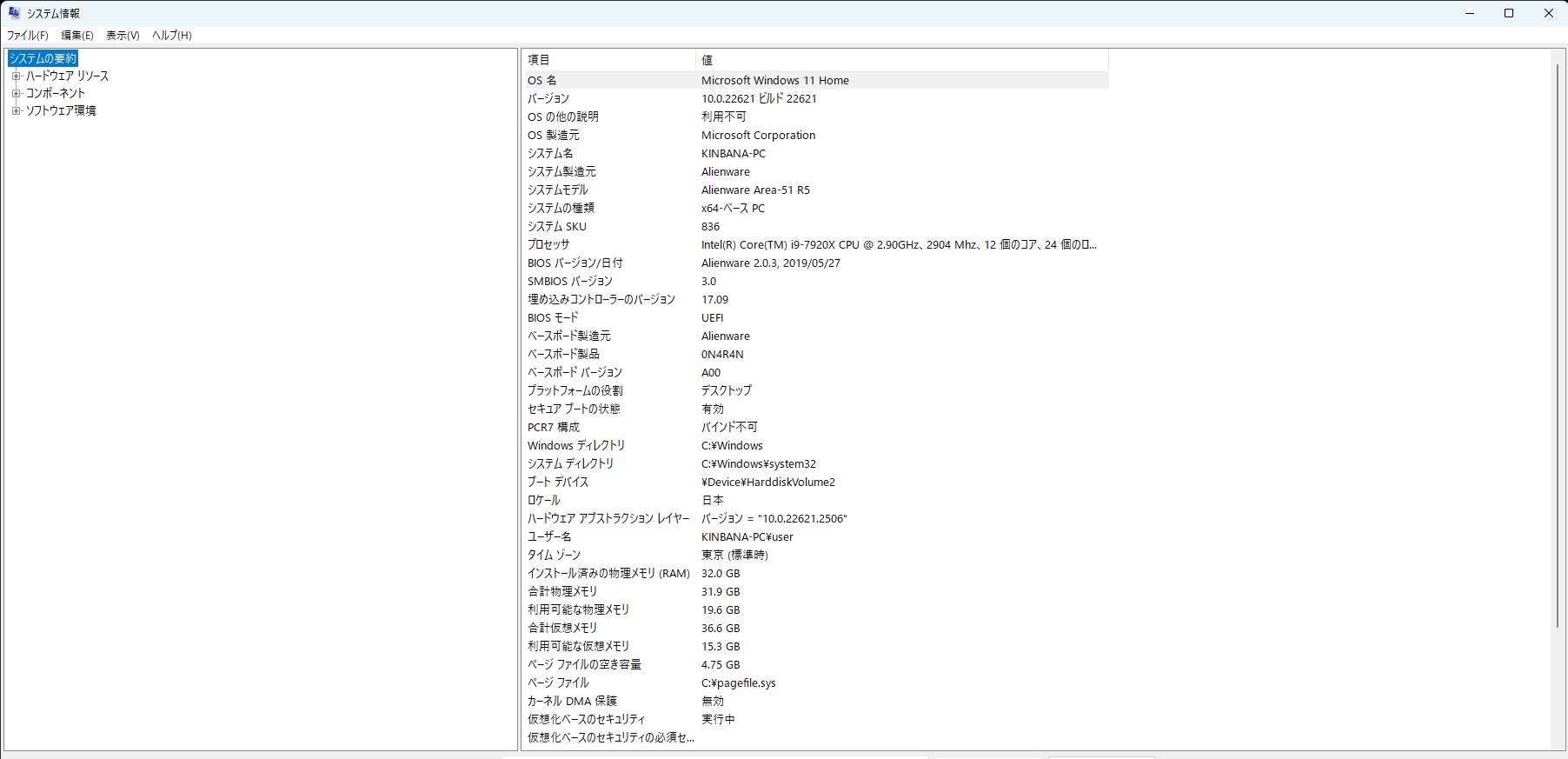The height and width of the screenshot is (759, 1568).
Task: Select OS の他の説明 row
Action: click(x=815, y=117)
